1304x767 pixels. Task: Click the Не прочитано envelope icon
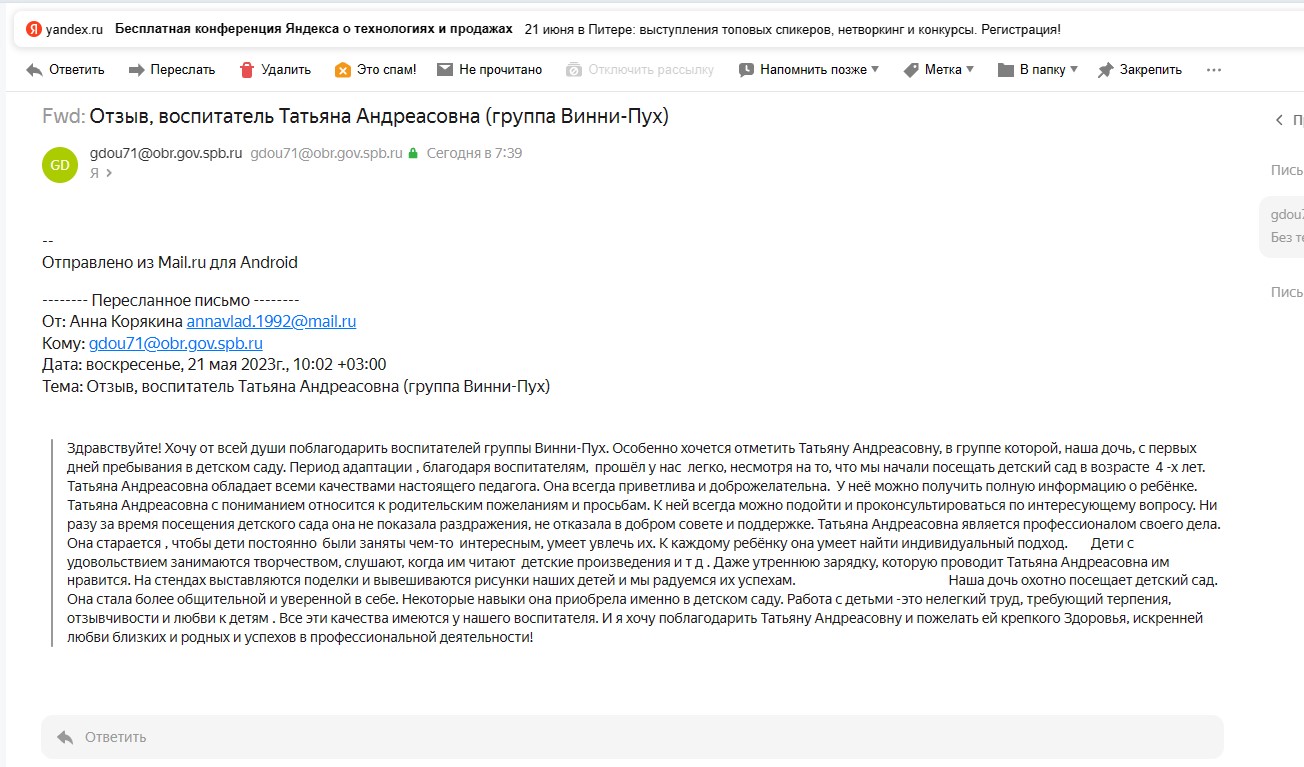444,70
